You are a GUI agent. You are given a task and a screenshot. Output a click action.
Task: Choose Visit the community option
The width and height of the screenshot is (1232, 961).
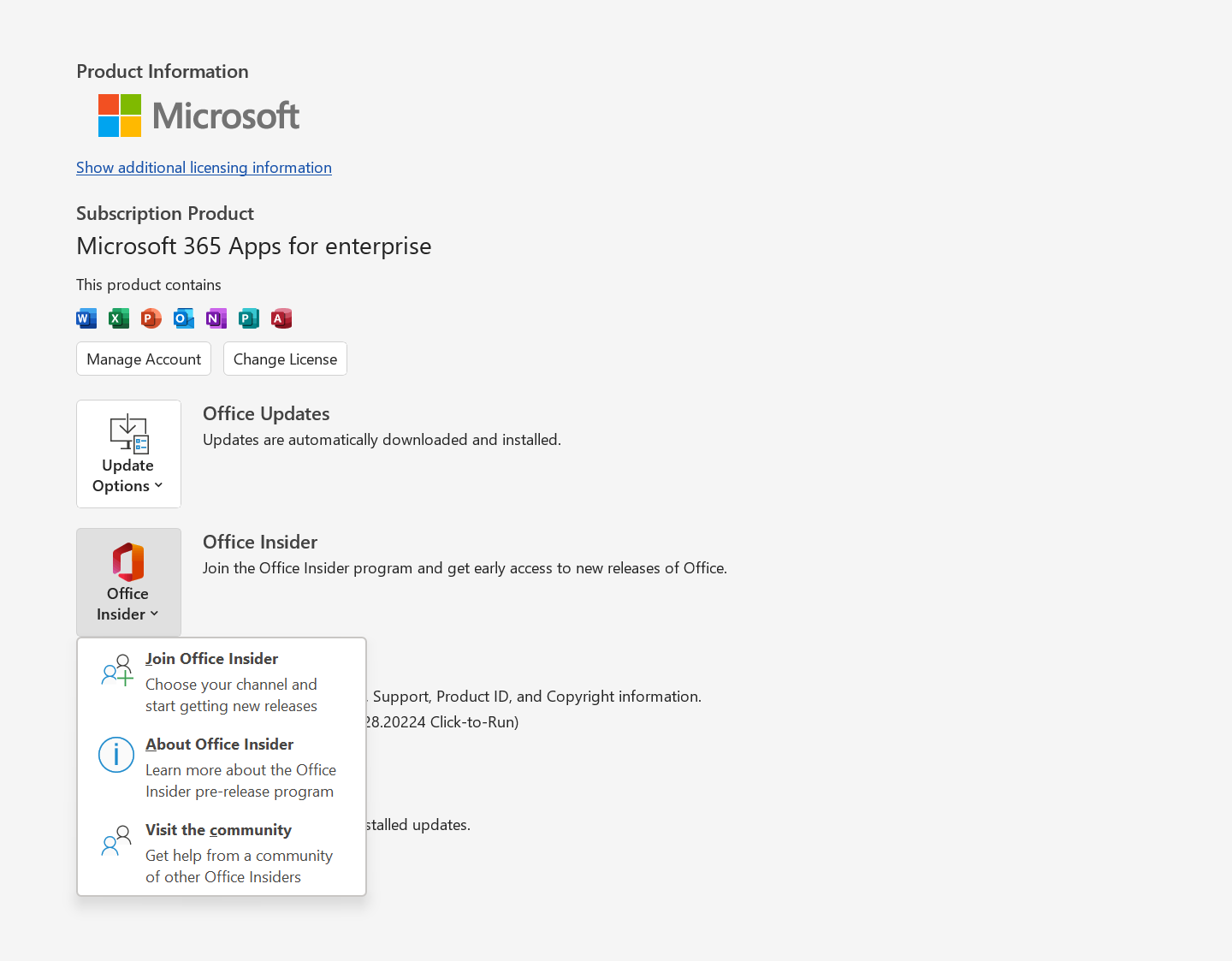[x=218, y=829]
